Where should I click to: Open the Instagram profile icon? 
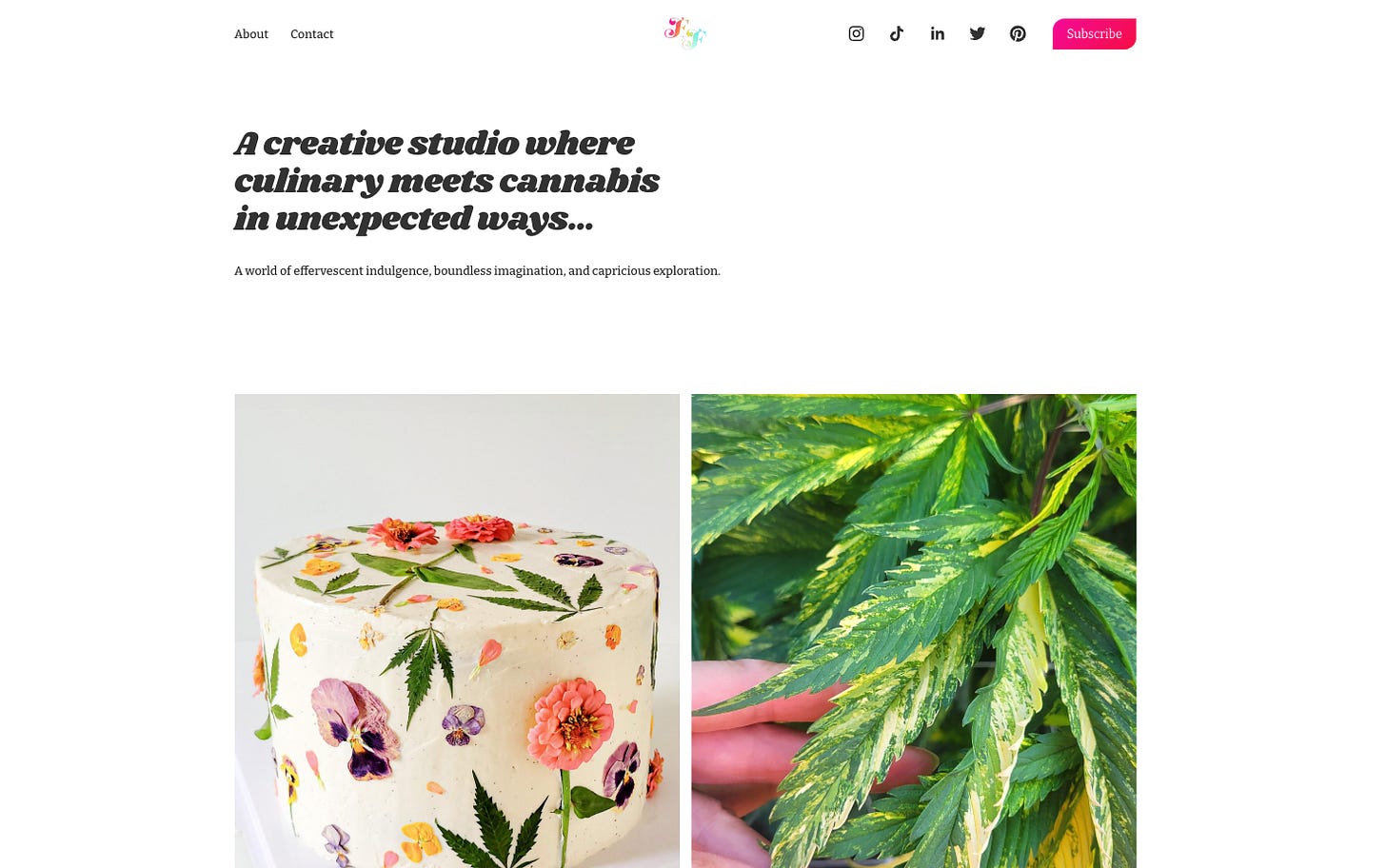tap(856, 33)
